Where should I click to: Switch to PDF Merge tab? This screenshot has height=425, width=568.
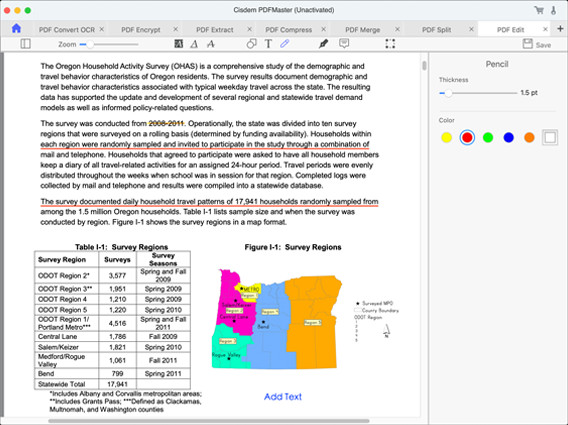pyautogui.click(x=363, y=30)
